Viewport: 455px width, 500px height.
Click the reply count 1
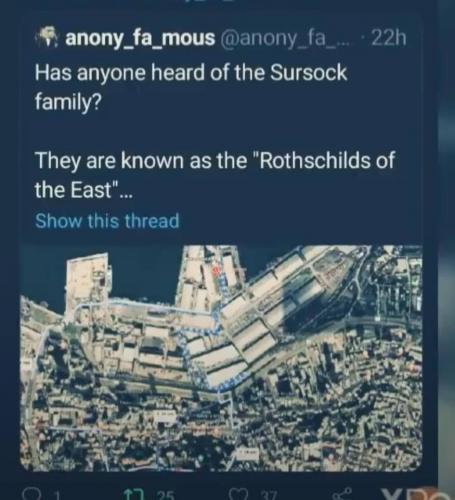click(57, 496)
